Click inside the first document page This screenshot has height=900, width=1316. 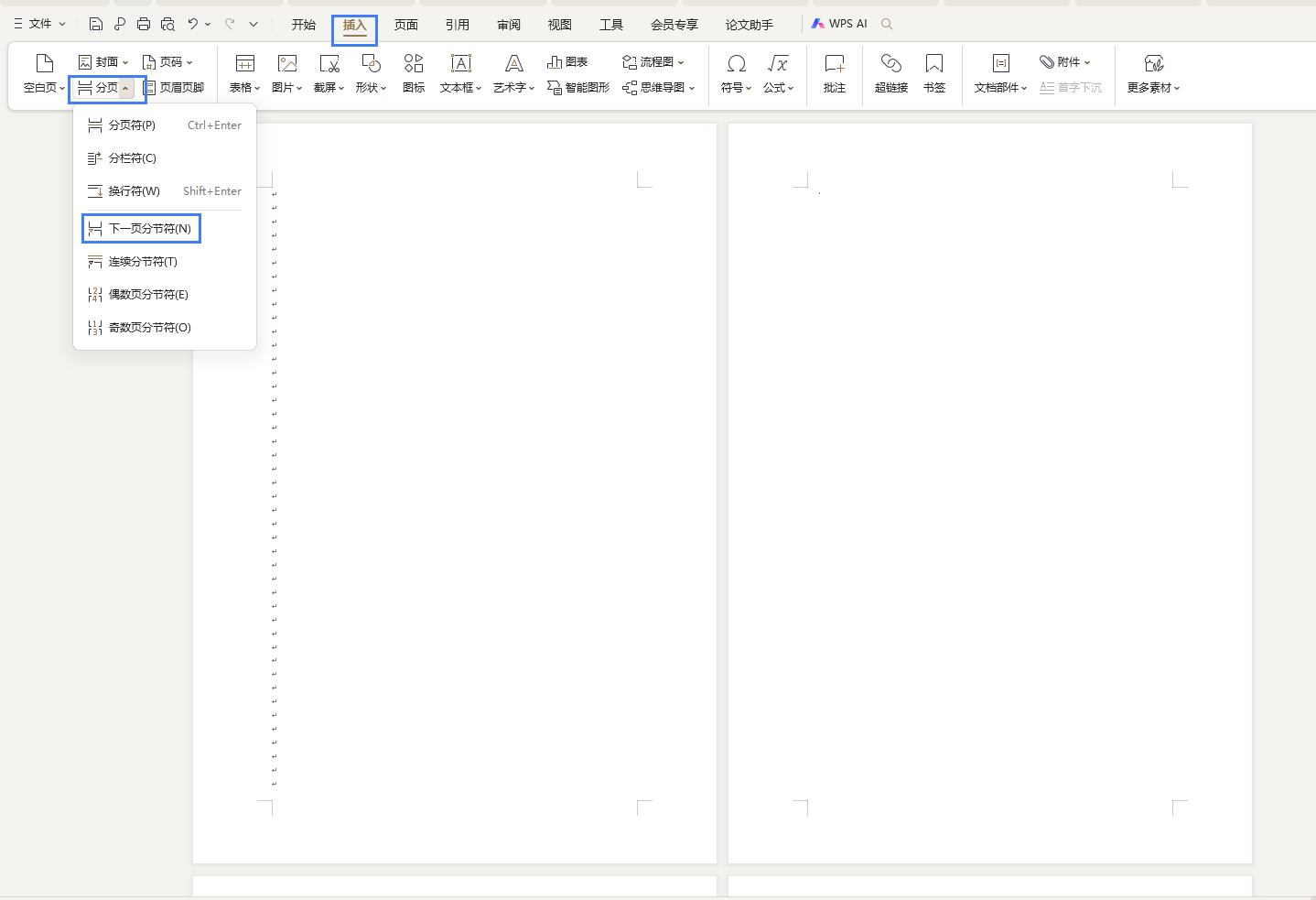[455, 493]
